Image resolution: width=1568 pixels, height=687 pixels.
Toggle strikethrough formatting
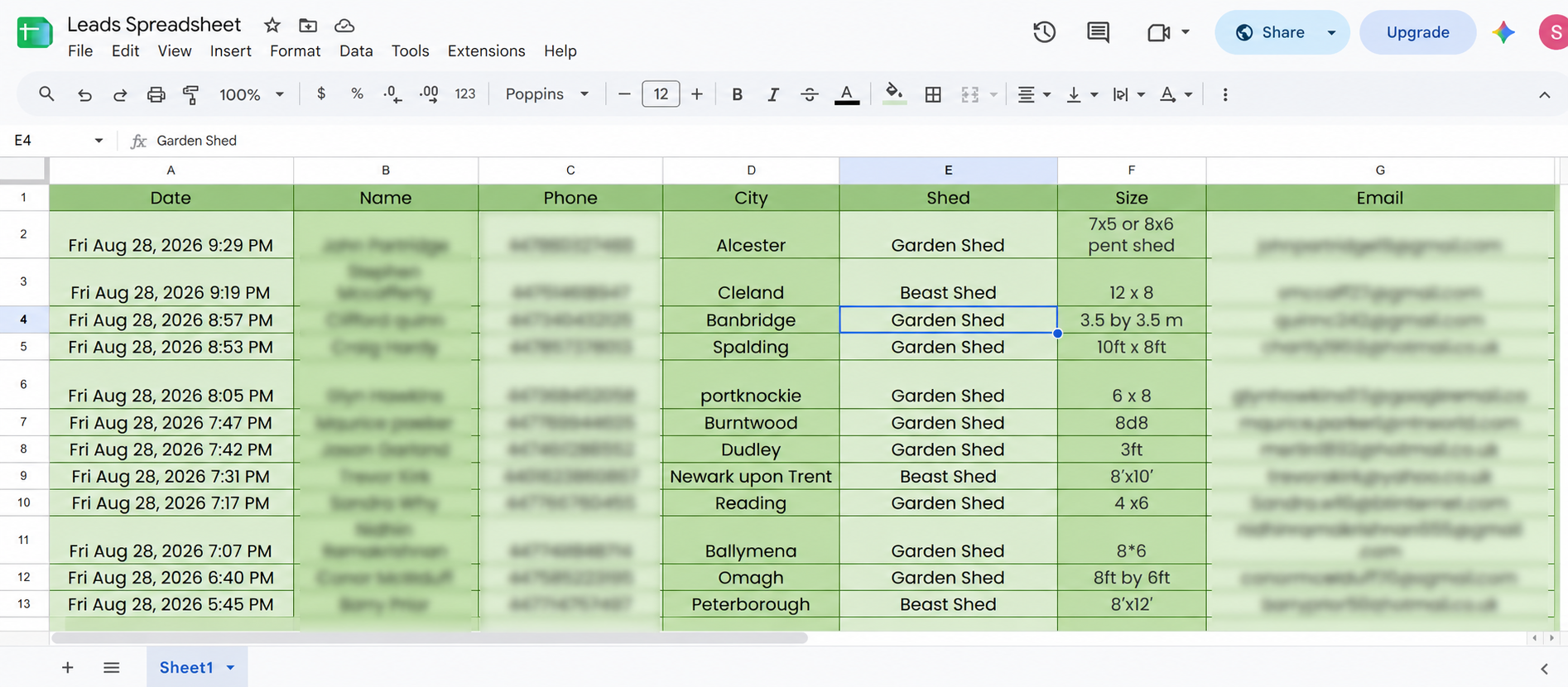click(810, 94)
